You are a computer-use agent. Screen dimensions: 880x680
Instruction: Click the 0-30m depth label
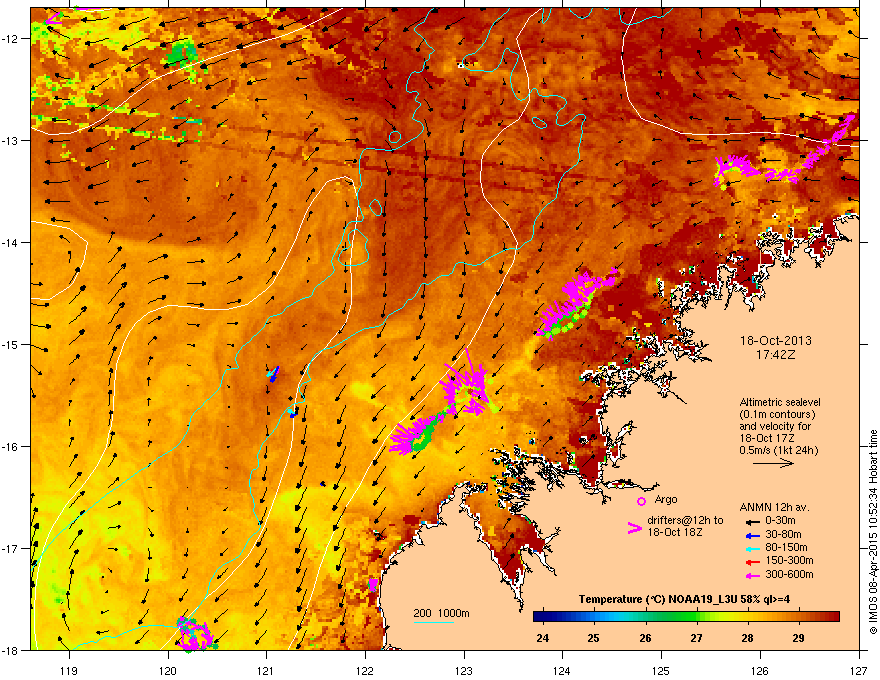(780, 521)
